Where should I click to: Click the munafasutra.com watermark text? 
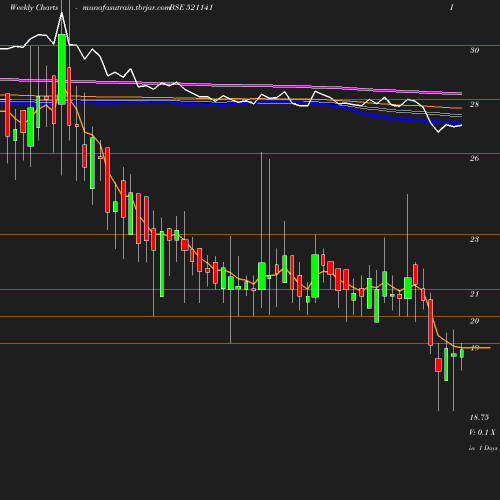point(126,8)
